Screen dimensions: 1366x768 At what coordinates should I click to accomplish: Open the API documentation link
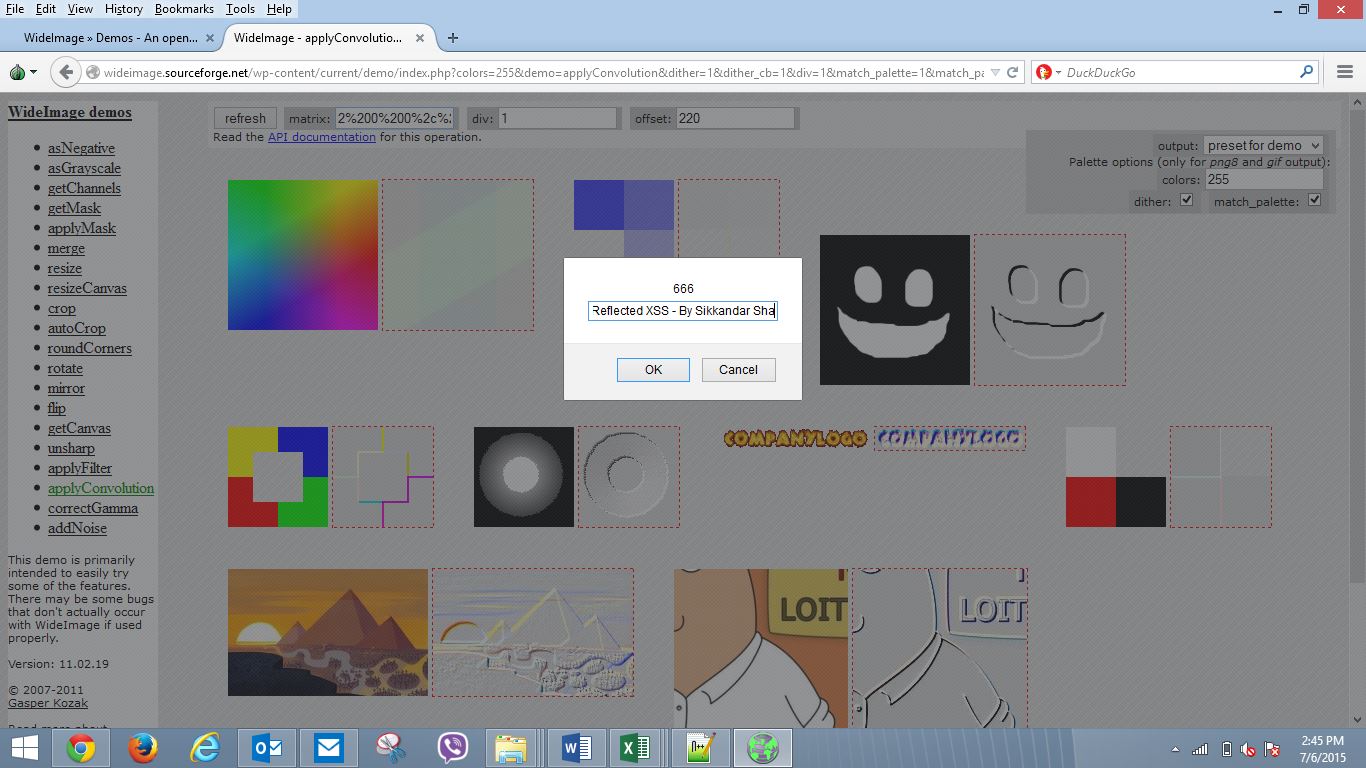coord(321,137)
